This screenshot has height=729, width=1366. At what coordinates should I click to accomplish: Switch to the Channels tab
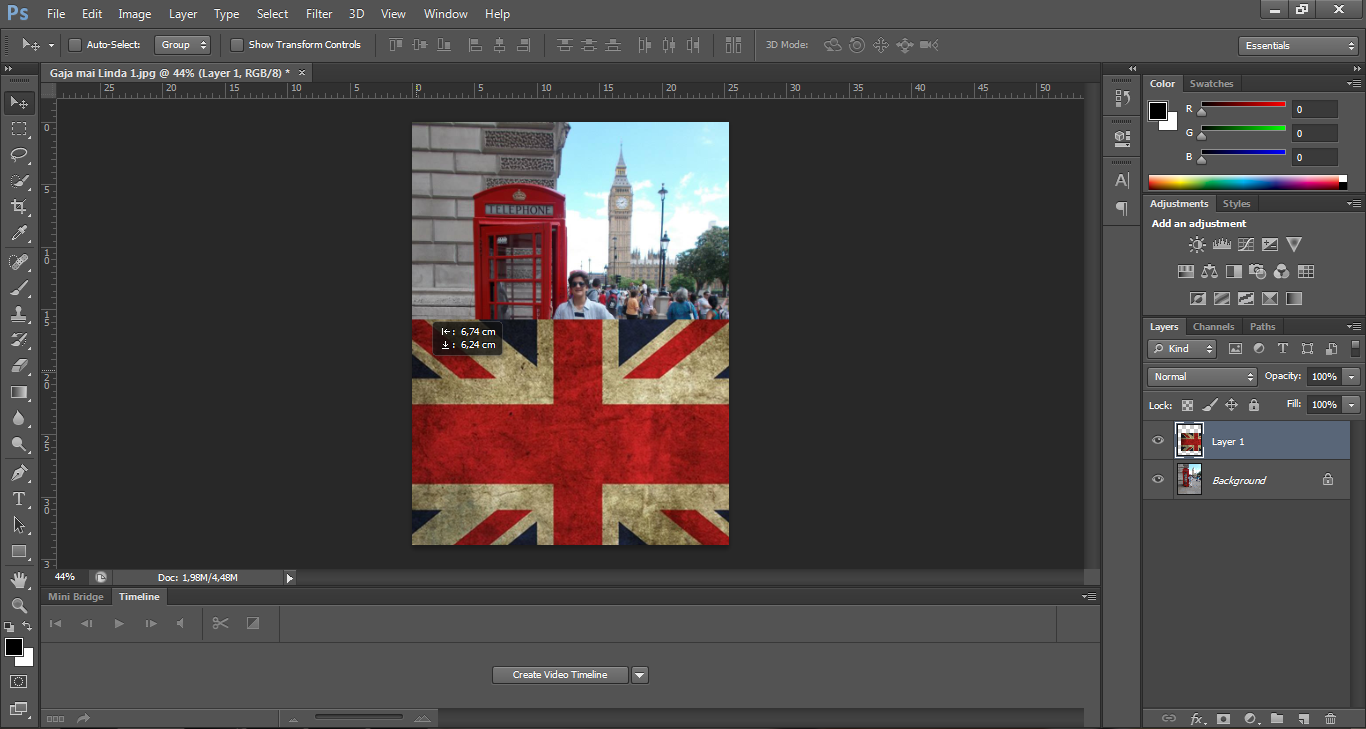pyautogui.click(x=1213, y=327)
